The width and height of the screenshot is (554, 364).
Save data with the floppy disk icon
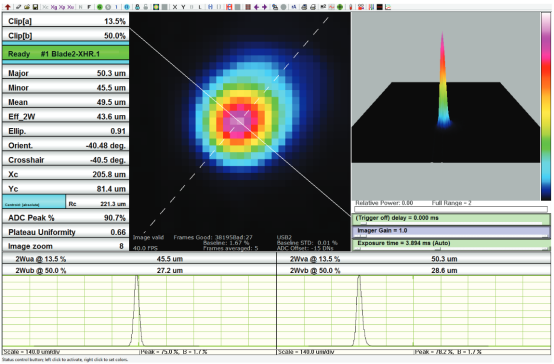click(35, 7)
